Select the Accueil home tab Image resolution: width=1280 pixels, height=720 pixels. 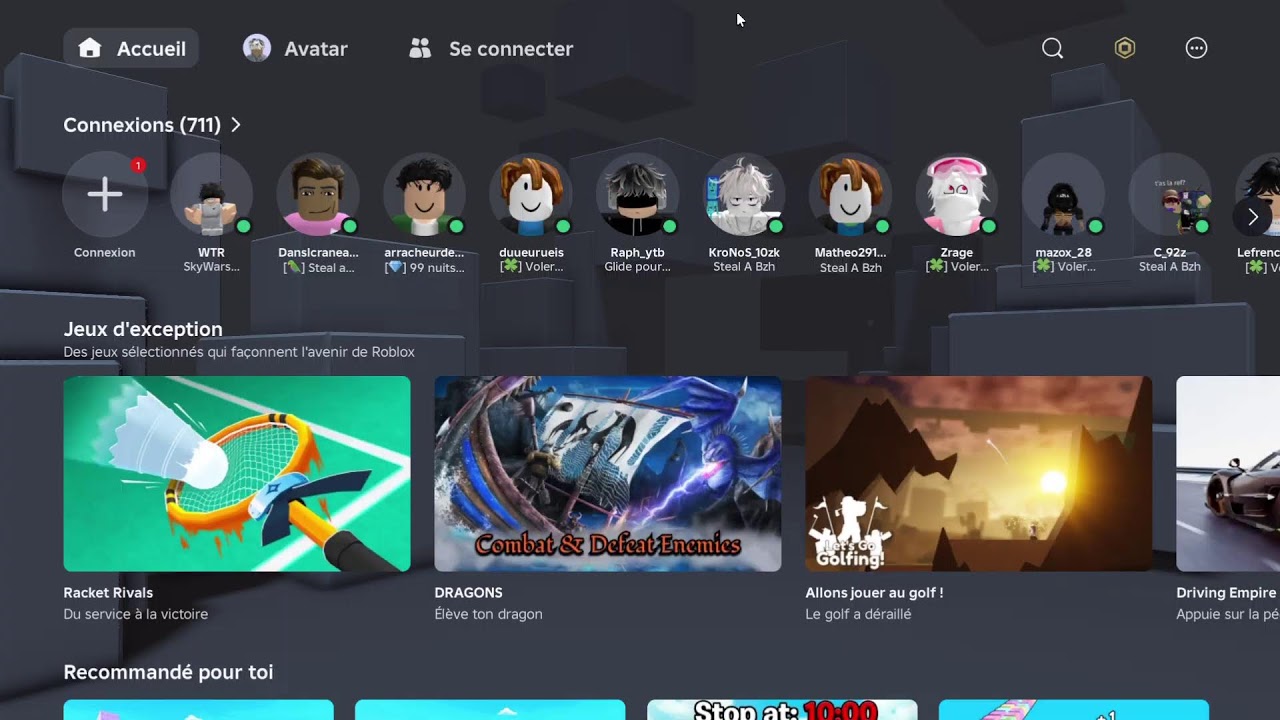[131, 48]
